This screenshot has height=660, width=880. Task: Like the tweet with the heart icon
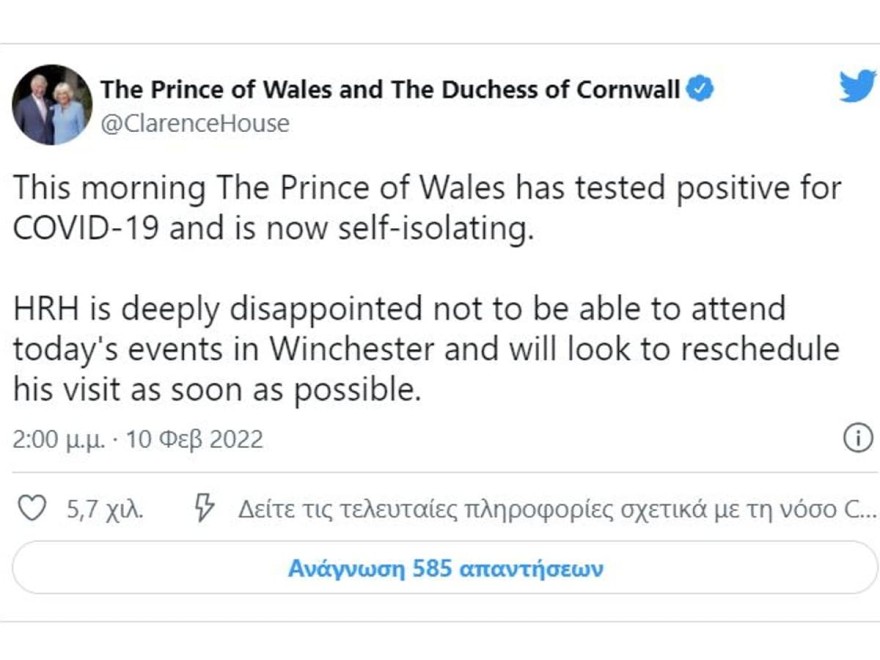pyautogui.click(x=33, y=509)
